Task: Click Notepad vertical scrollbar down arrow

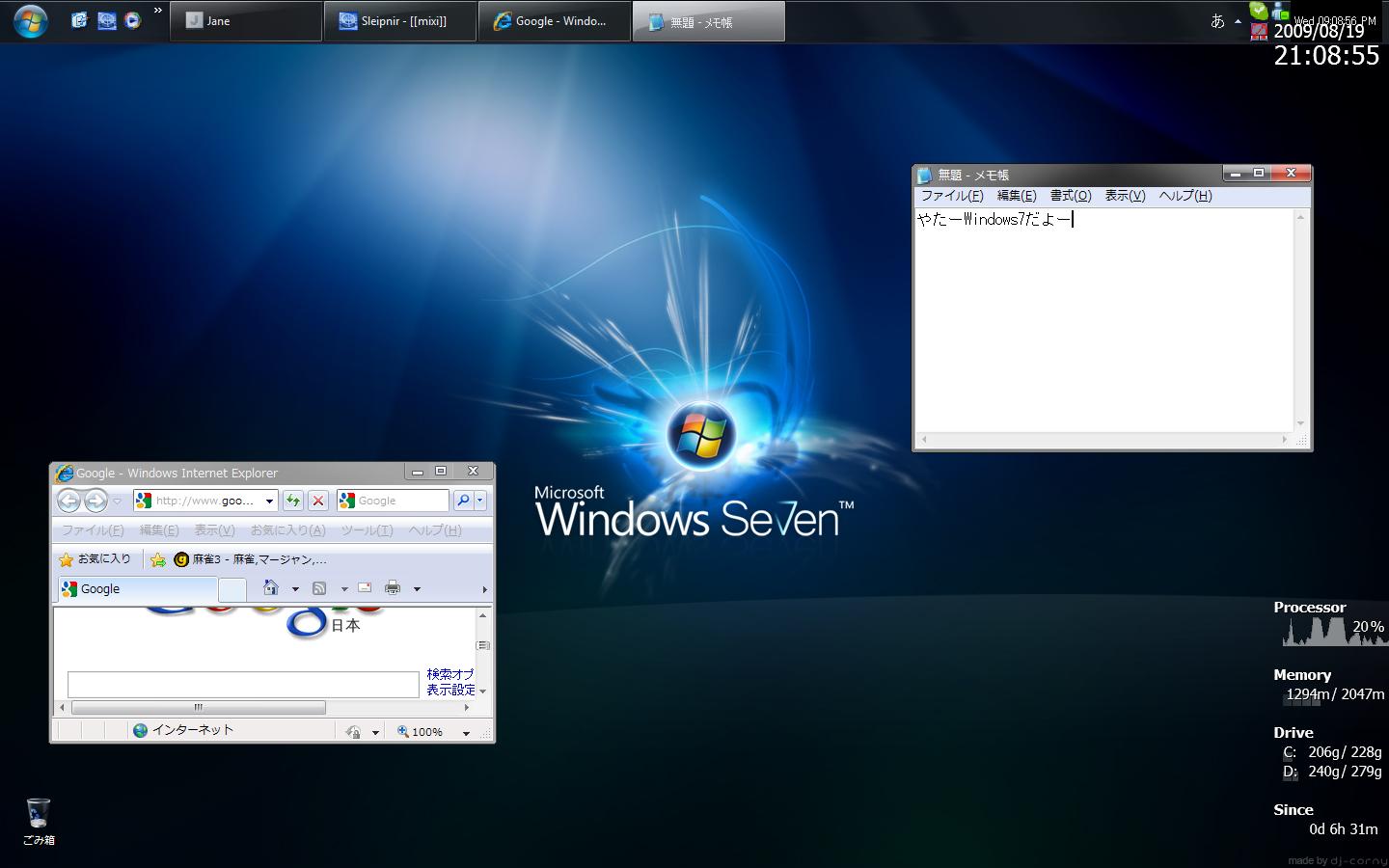Action: pos(1300,423)
